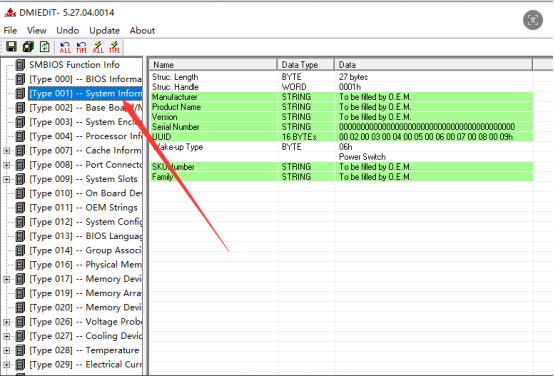554x377 pixels.
Task: Click the Family row data value
Action: tap(375, 177)
